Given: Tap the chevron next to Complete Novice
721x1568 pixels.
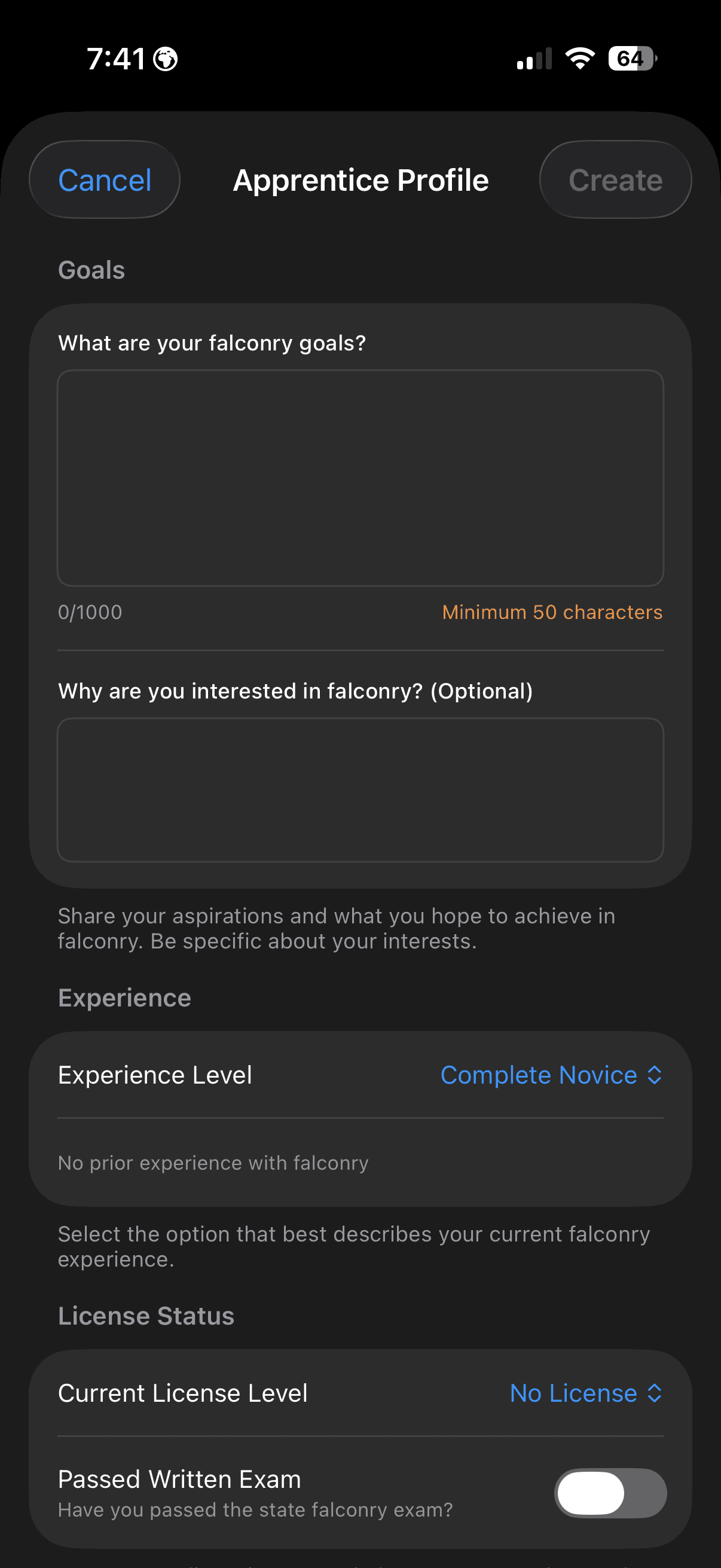Looking at the screenshot, I should point(655,1075).
